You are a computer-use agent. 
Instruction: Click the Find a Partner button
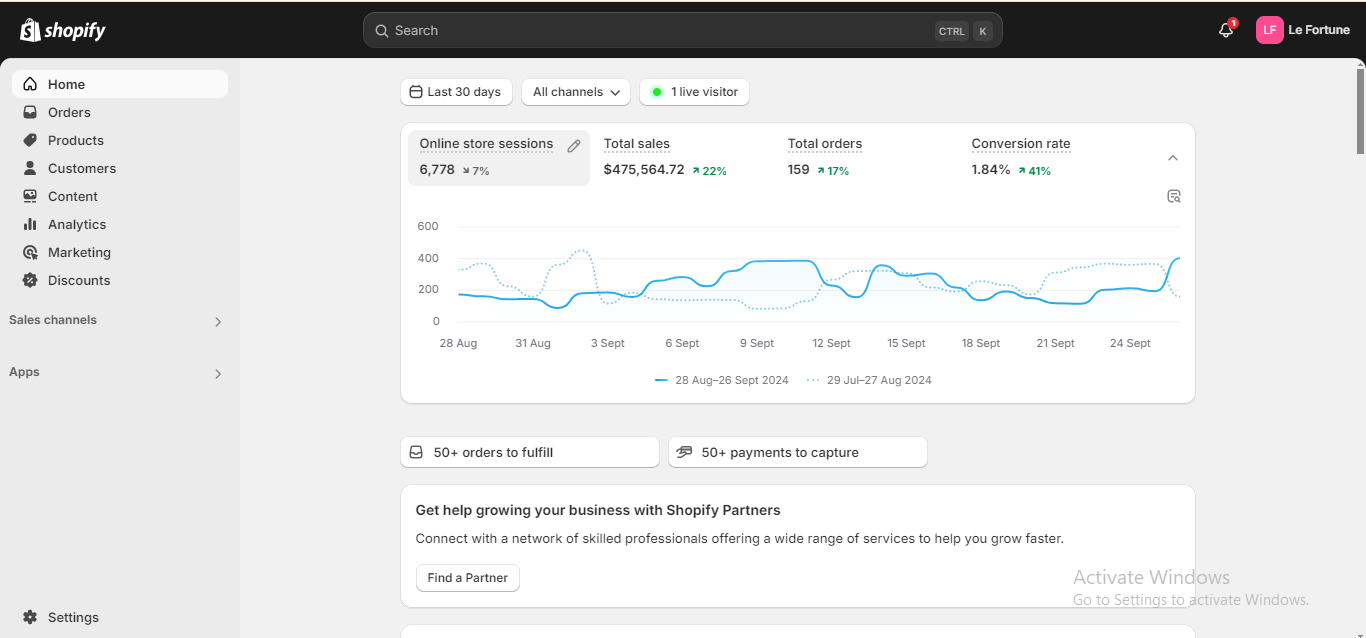click(x=468, y=578)
